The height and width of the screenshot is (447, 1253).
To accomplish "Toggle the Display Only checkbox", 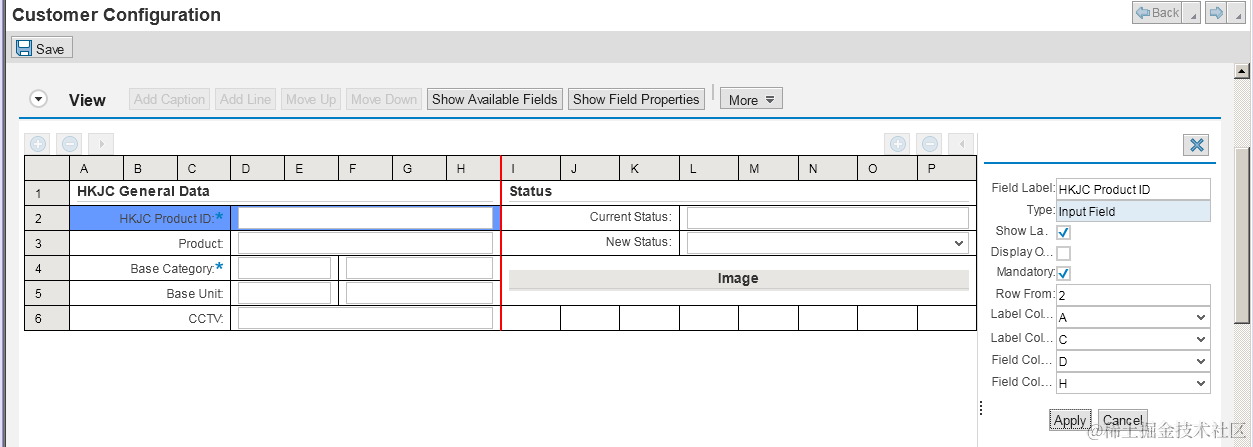I will coord(1064,252).
